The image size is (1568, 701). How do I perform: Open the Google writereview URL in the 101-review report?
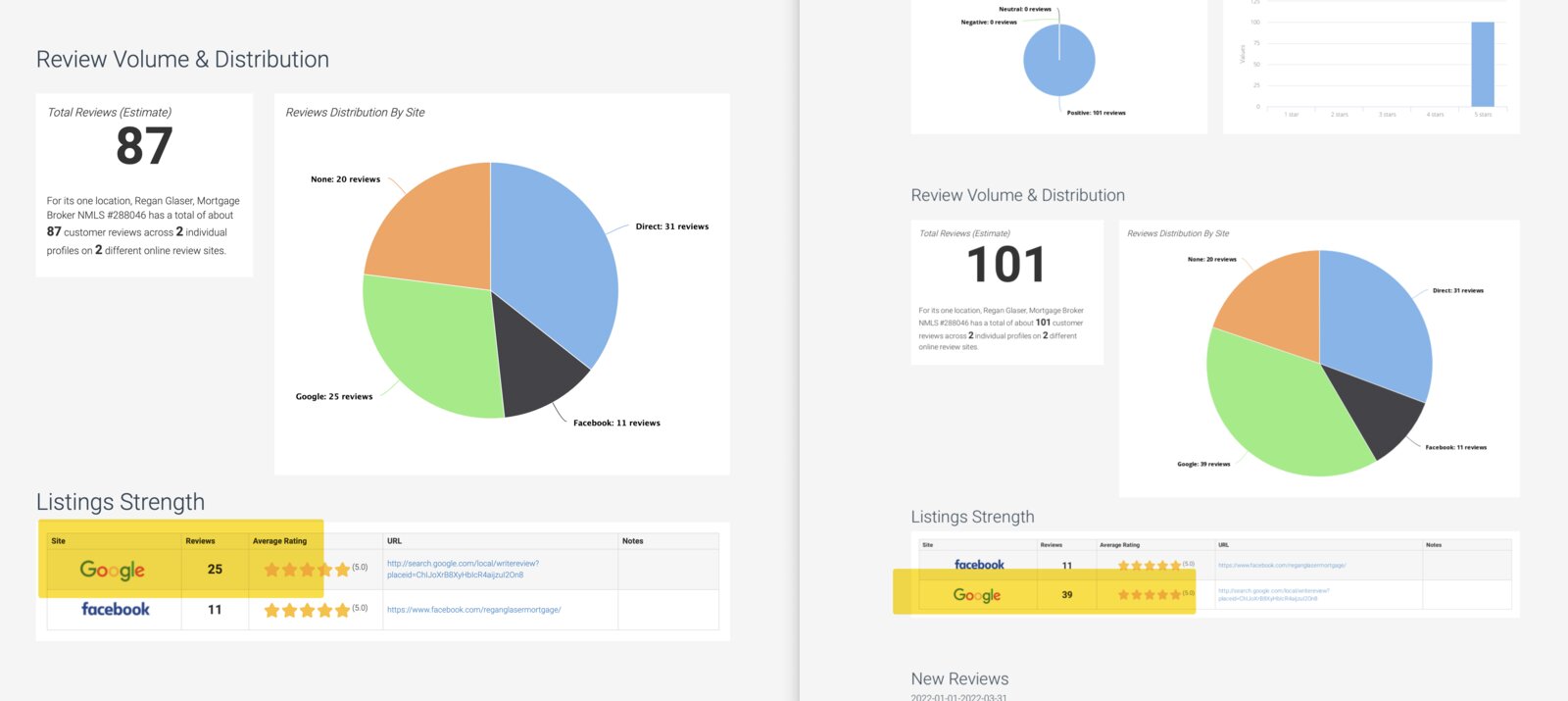(1274, 595)
